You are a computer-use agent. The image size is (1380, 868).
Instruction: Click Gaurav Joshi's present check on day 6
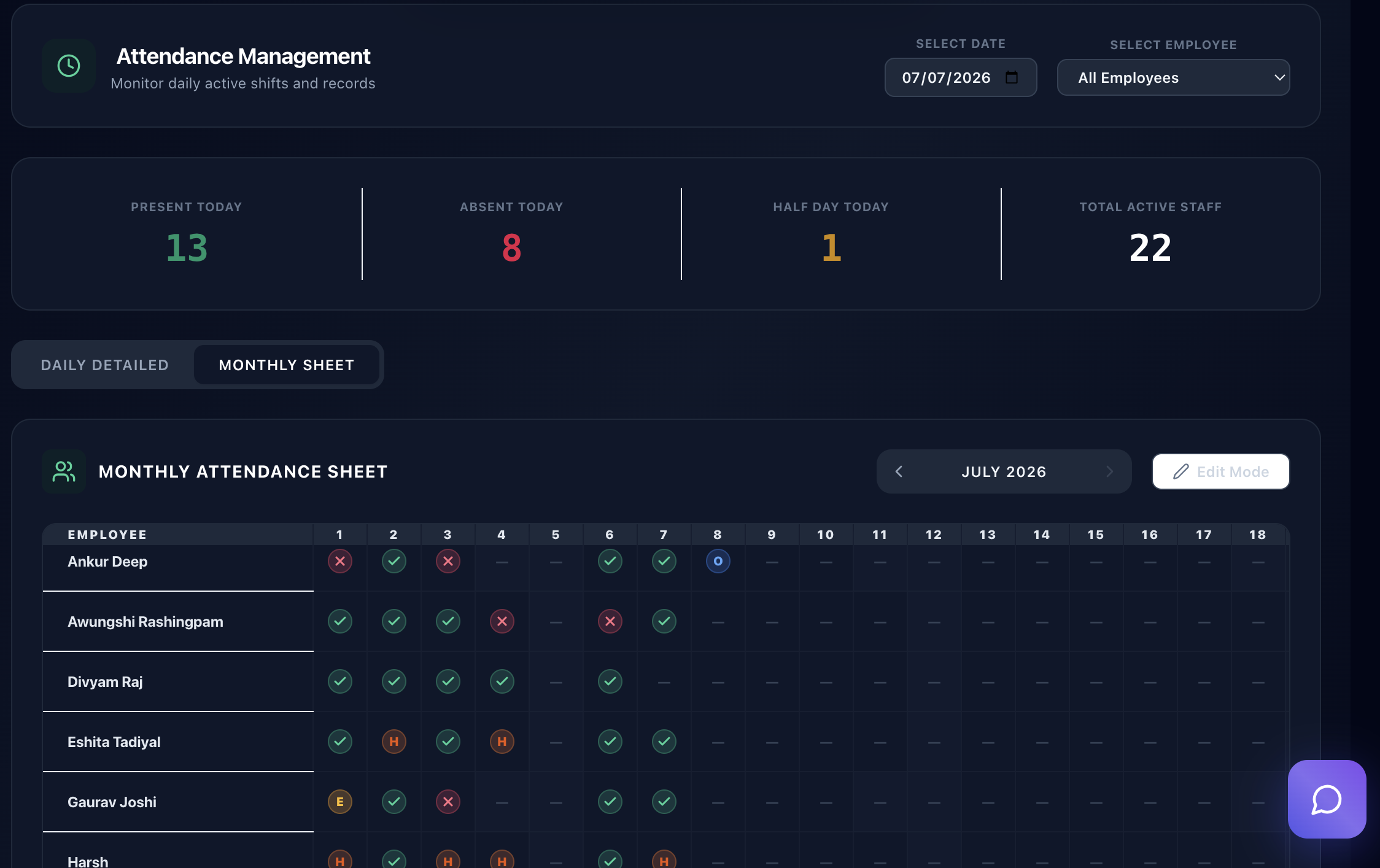point(610,802)
